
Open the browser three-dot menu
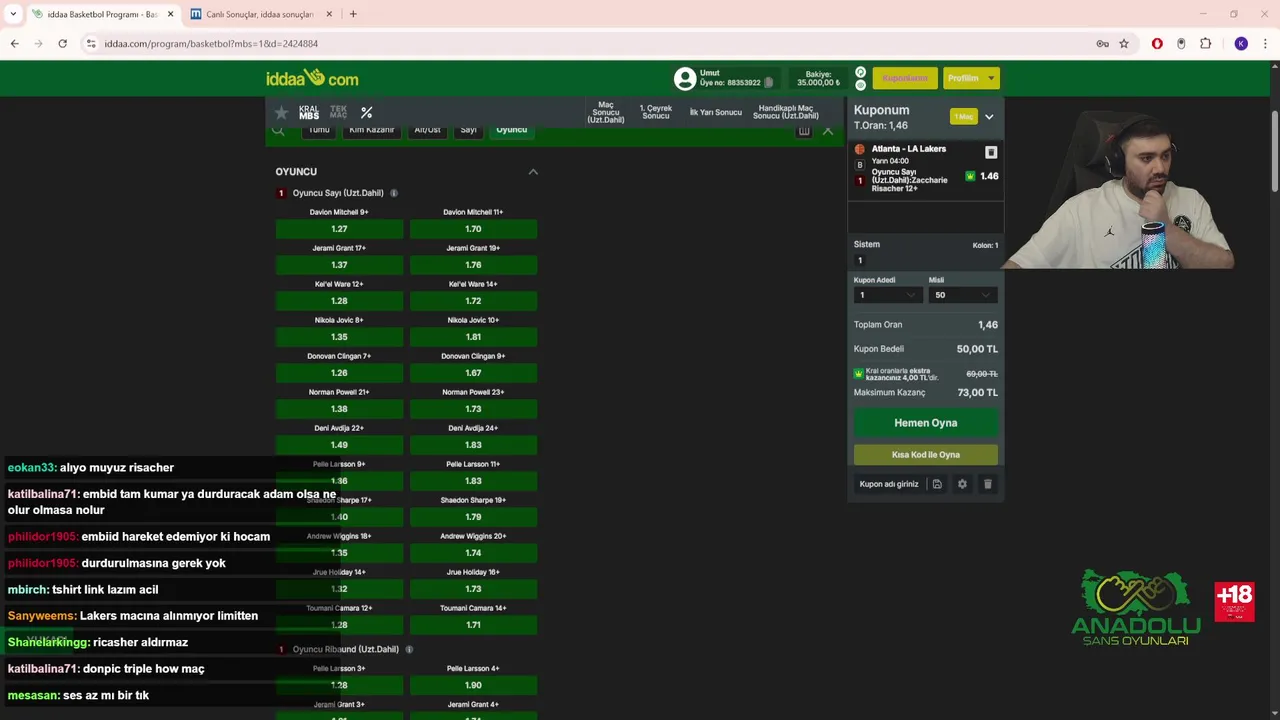[1266, 44]
